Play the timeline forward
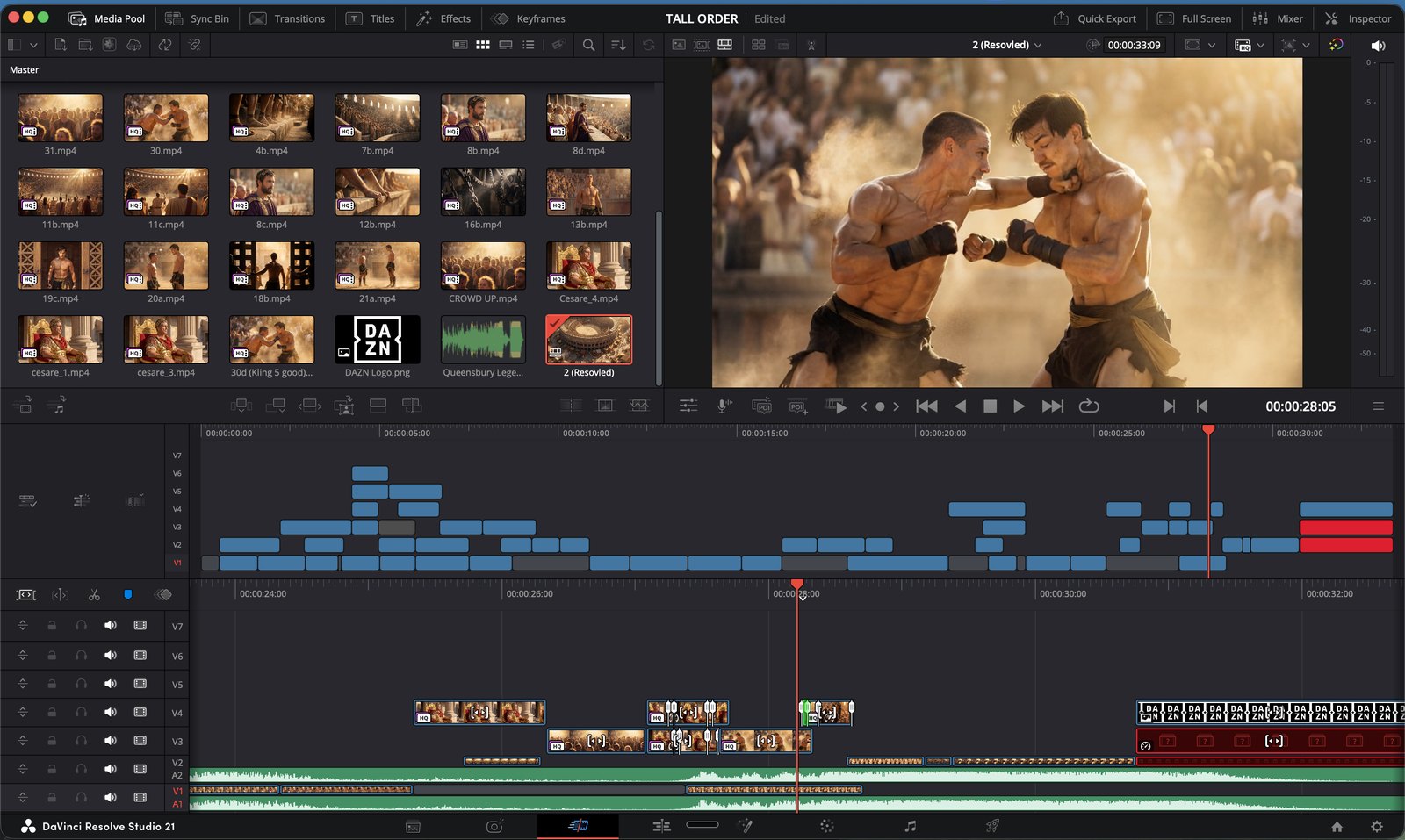 (x=1019, y=406)
